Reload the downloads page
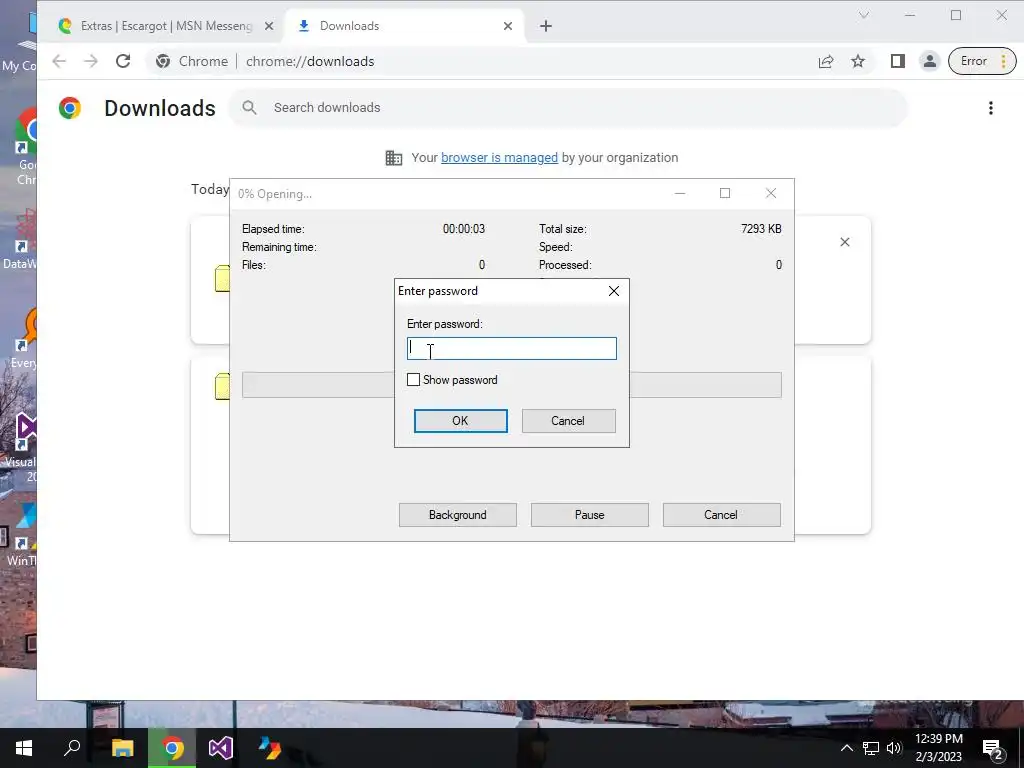This screenshot has height=768, width=1024. (123, 61)
